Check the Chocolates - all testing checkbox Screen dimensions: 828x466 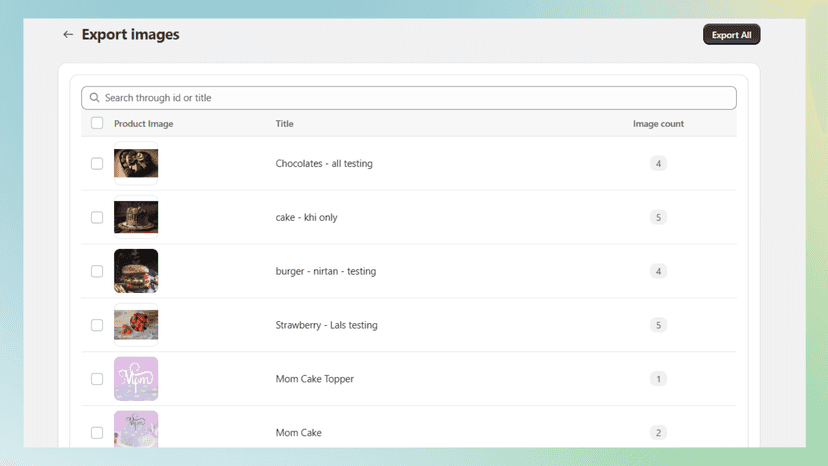97,163
